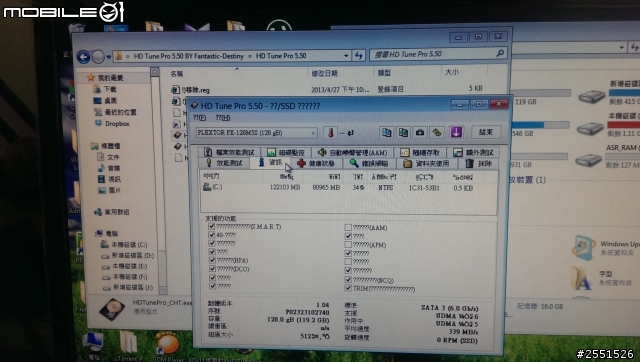The width and height of the screenshot is (640, 362).
Task: Toggle the TRIM feature checkbox
Action: (348, 288)
